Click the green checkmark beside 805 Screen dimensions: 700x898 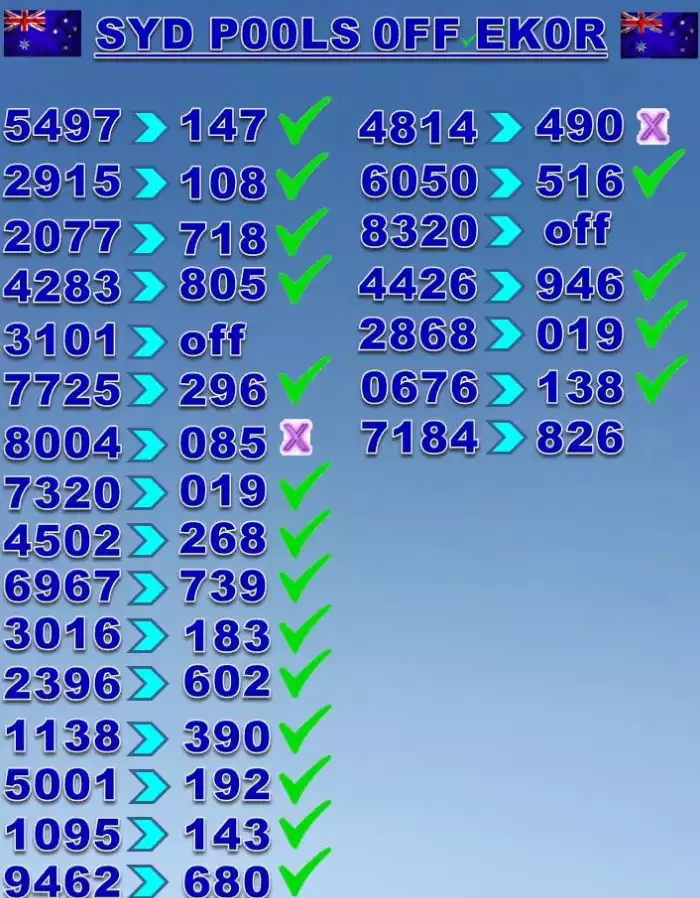(x=305, y=279)
